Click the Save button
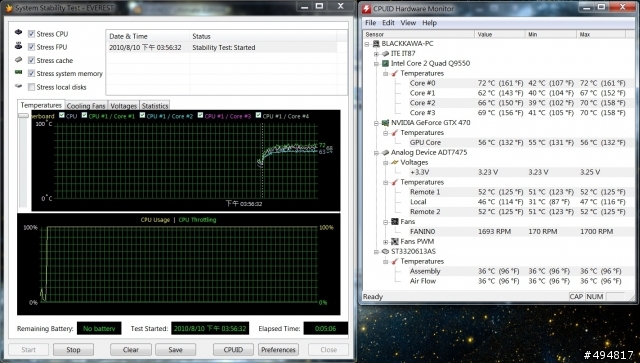The height and width of the screenshot is (363, 640). 176,350
